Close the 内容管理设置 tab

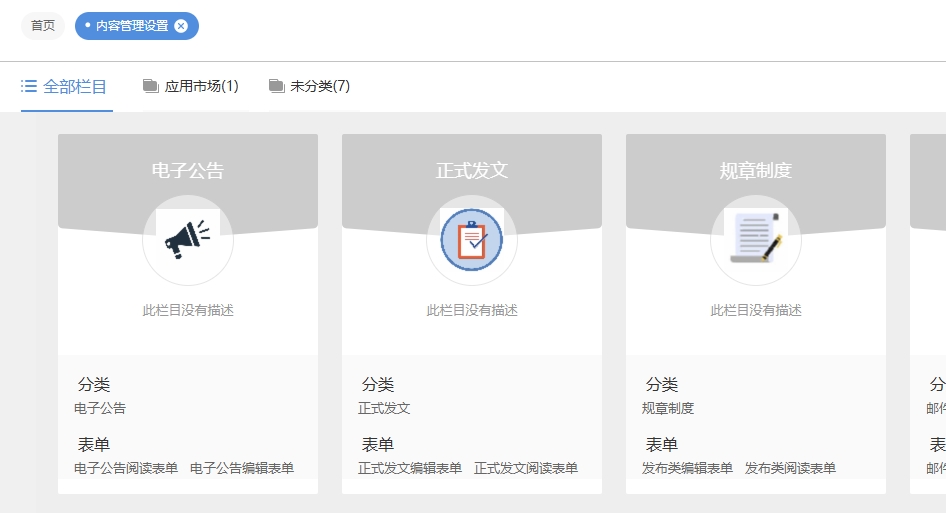tap(181, 26)
